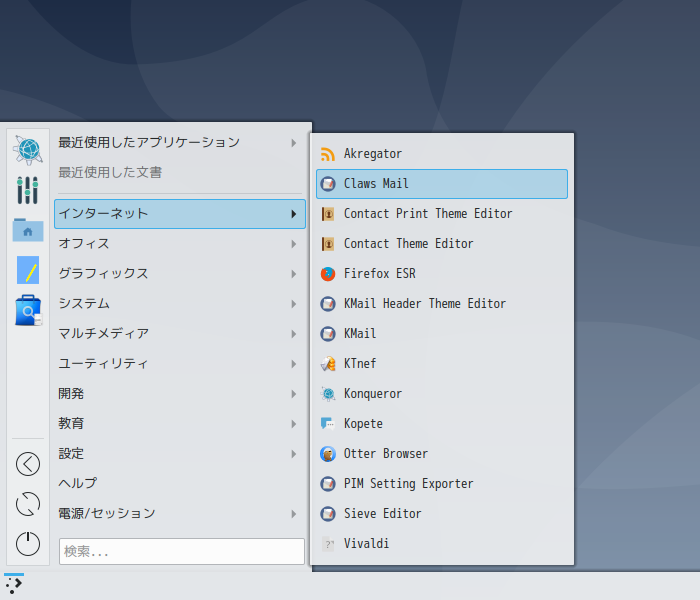Click the power shutdown icon
Viewport: 700px width, 600px height.
(x=28, y=544)
